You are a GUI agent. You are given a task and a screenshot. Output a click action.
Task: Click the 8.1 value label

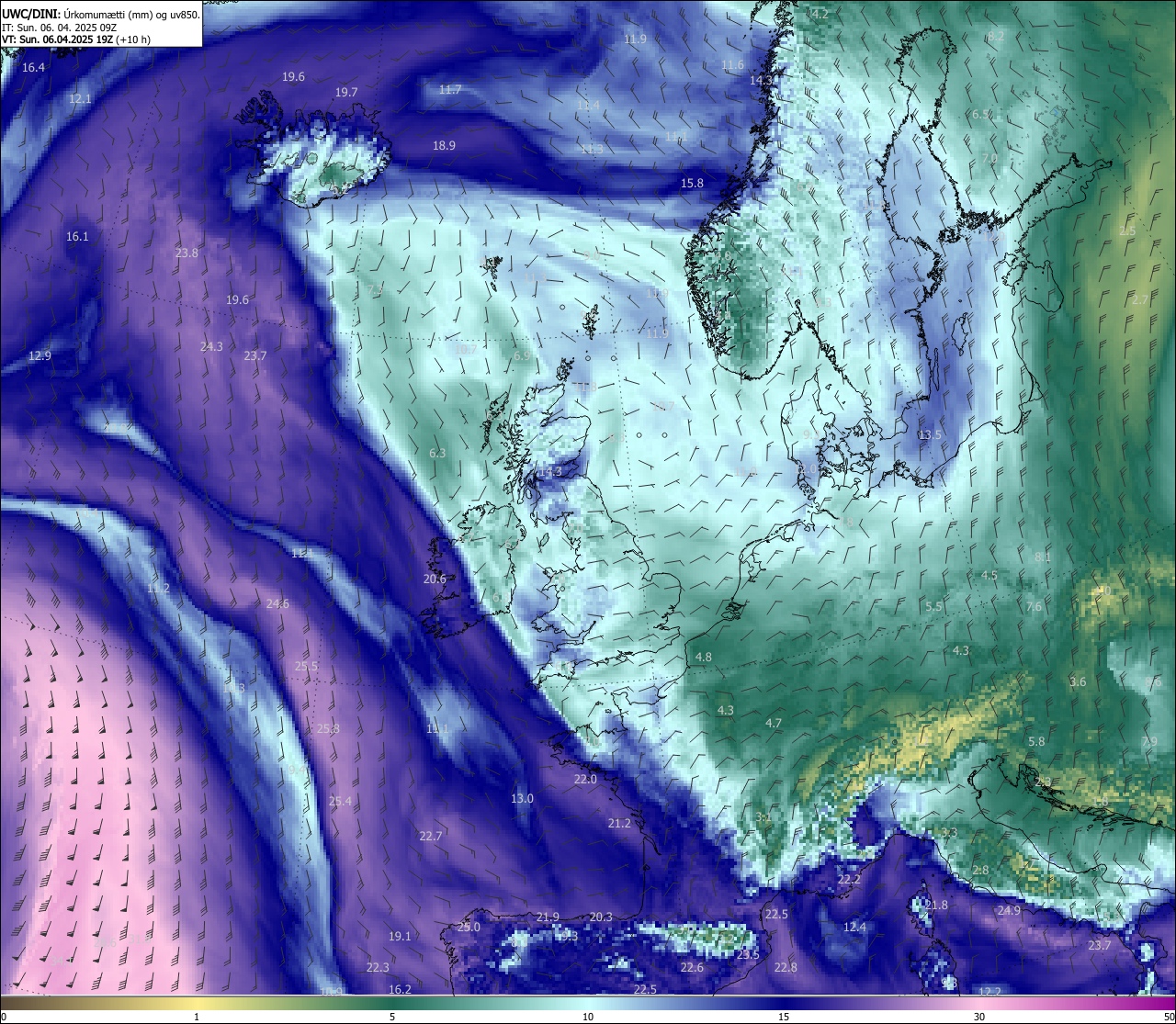point(1043,557)
